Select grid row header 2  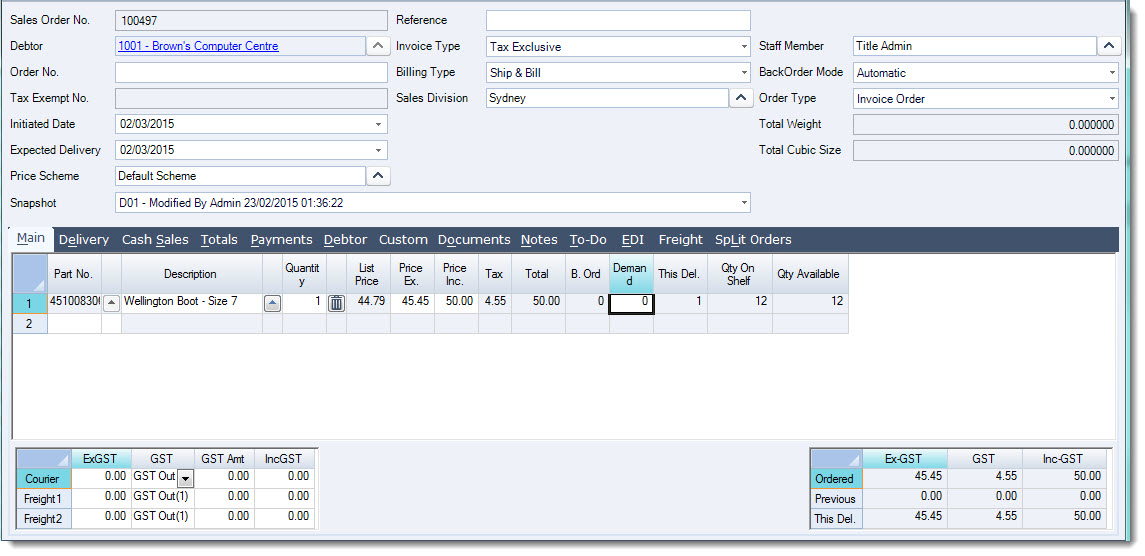point(30,324)
